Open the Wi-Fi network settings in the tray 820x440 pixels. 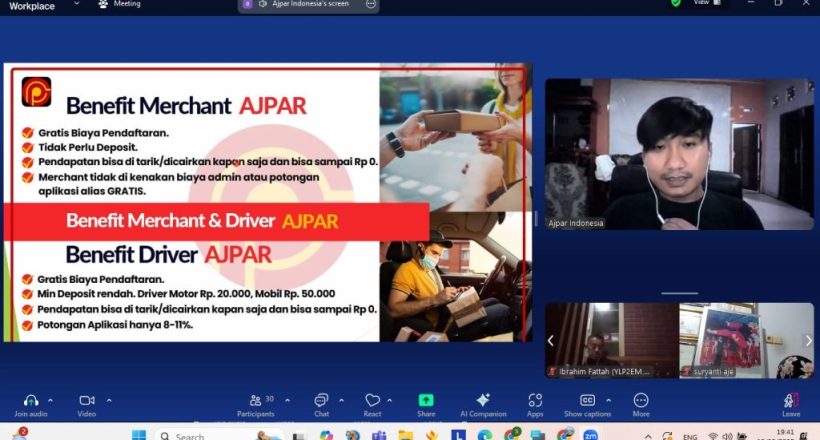pos(713,436)
